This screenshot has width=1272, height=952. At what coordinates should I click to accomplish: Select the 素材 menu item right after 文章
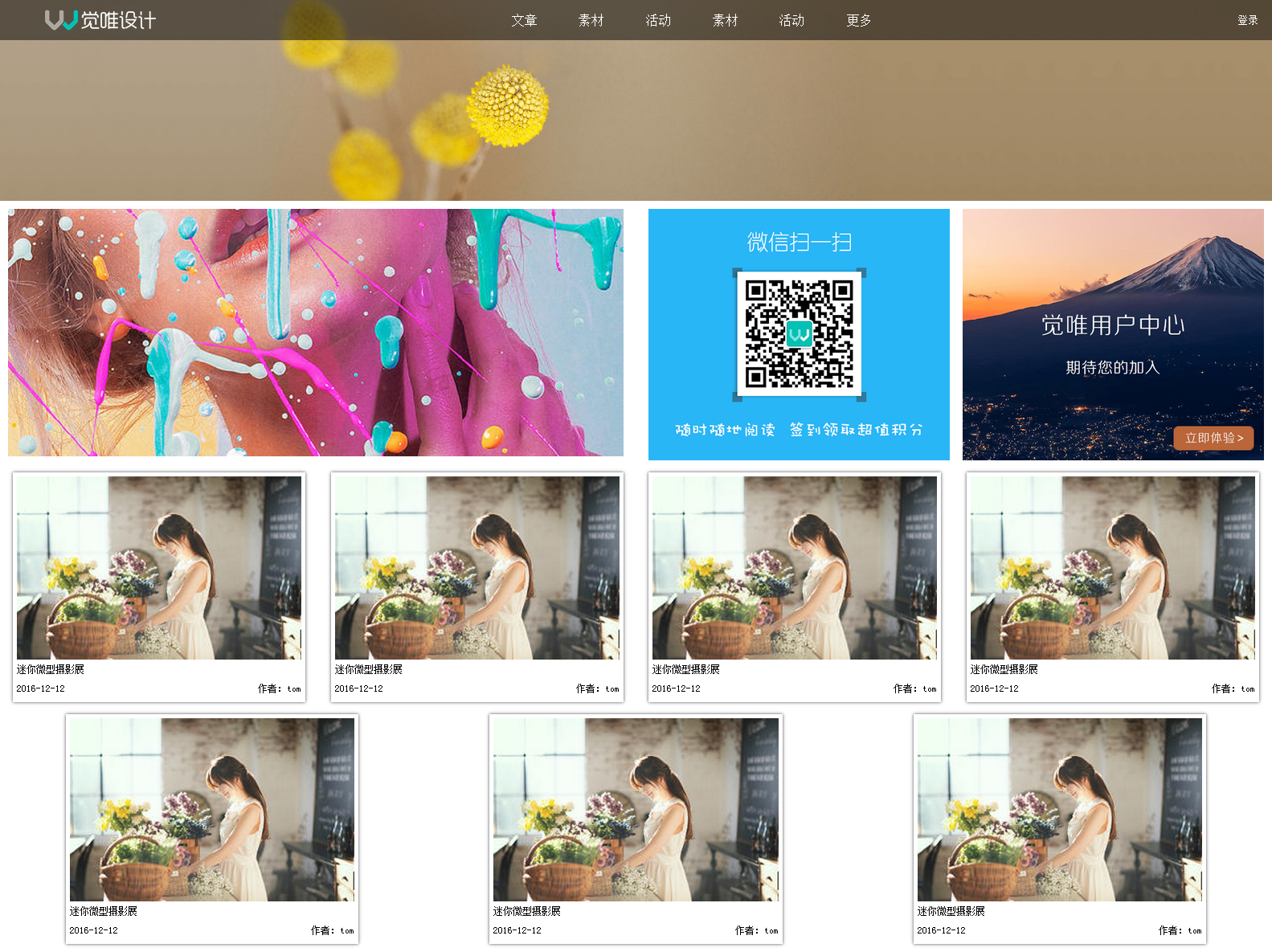591,20
